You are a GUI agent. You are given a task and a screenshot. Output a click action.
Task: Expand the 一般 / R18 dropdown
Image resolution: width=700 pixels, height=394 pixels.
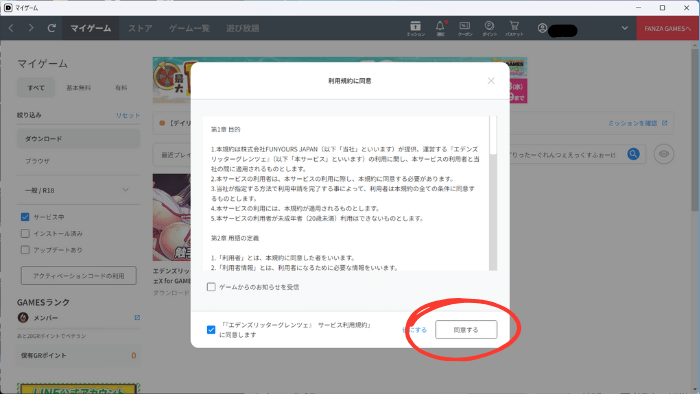coord(78,190)
